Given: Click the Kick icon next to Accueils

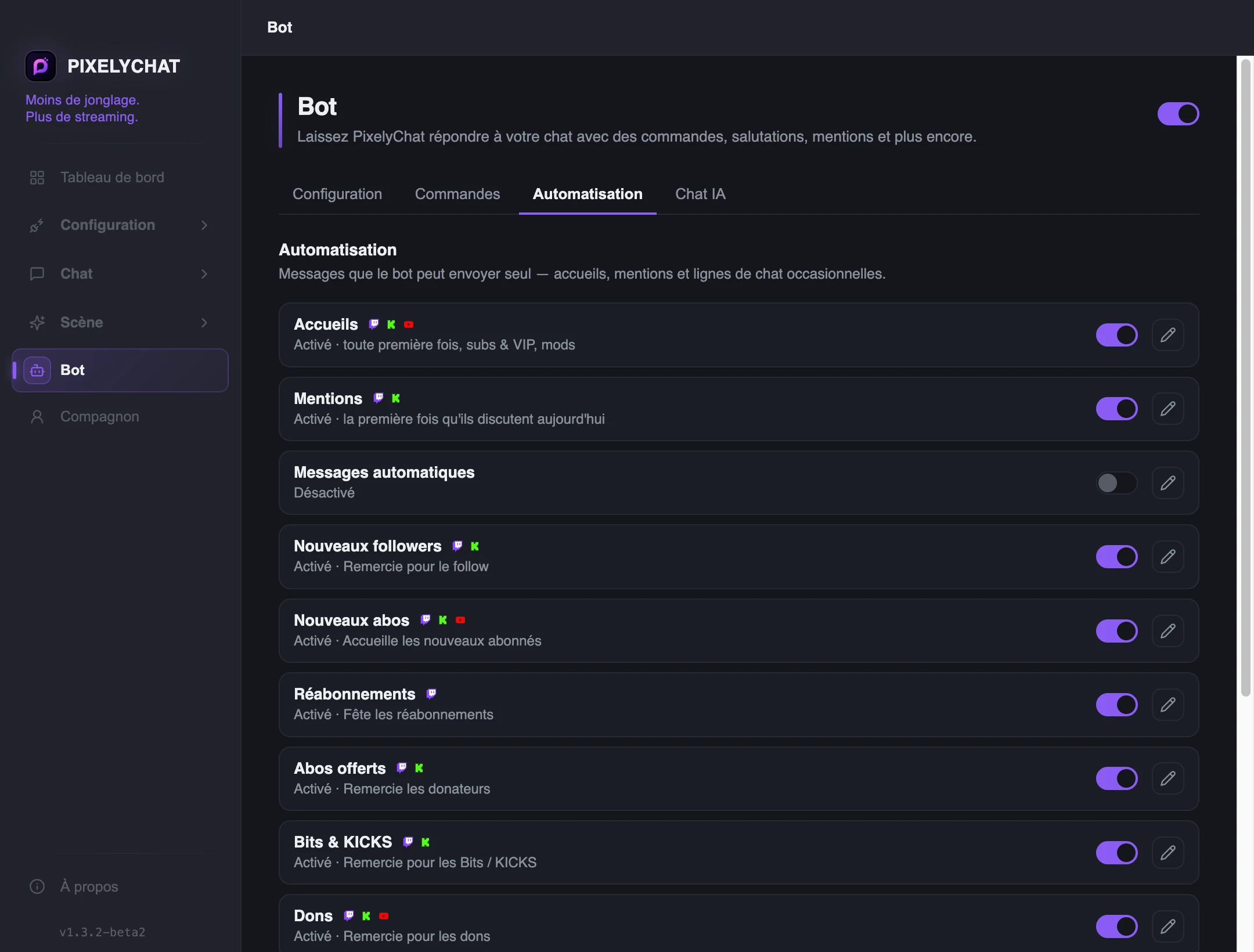Looking at the screenshot, I should 391,324.
